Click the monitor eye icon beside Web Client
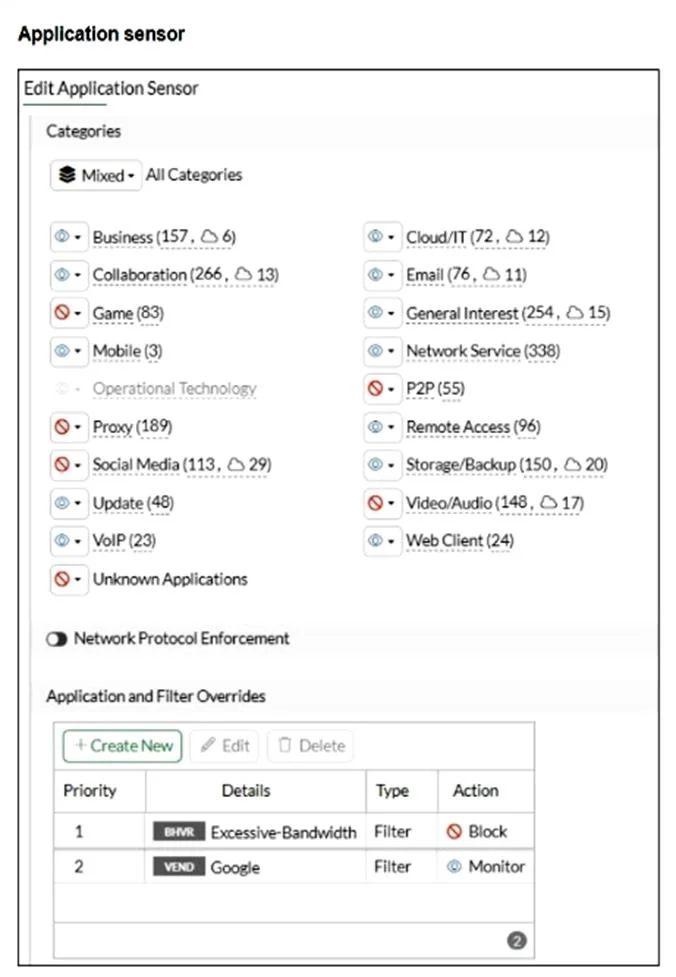 [375, 540]
